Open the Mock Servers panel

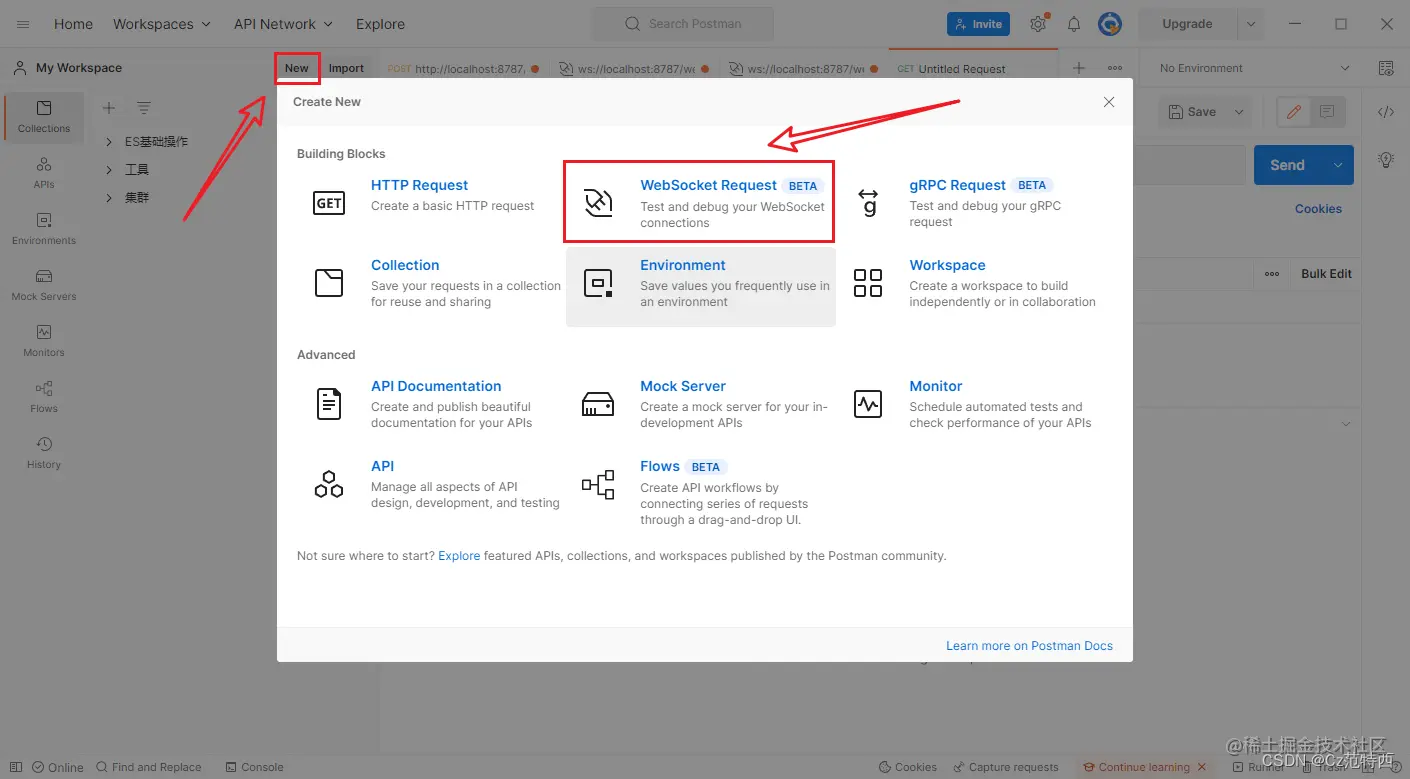click(x=44, y=285)
